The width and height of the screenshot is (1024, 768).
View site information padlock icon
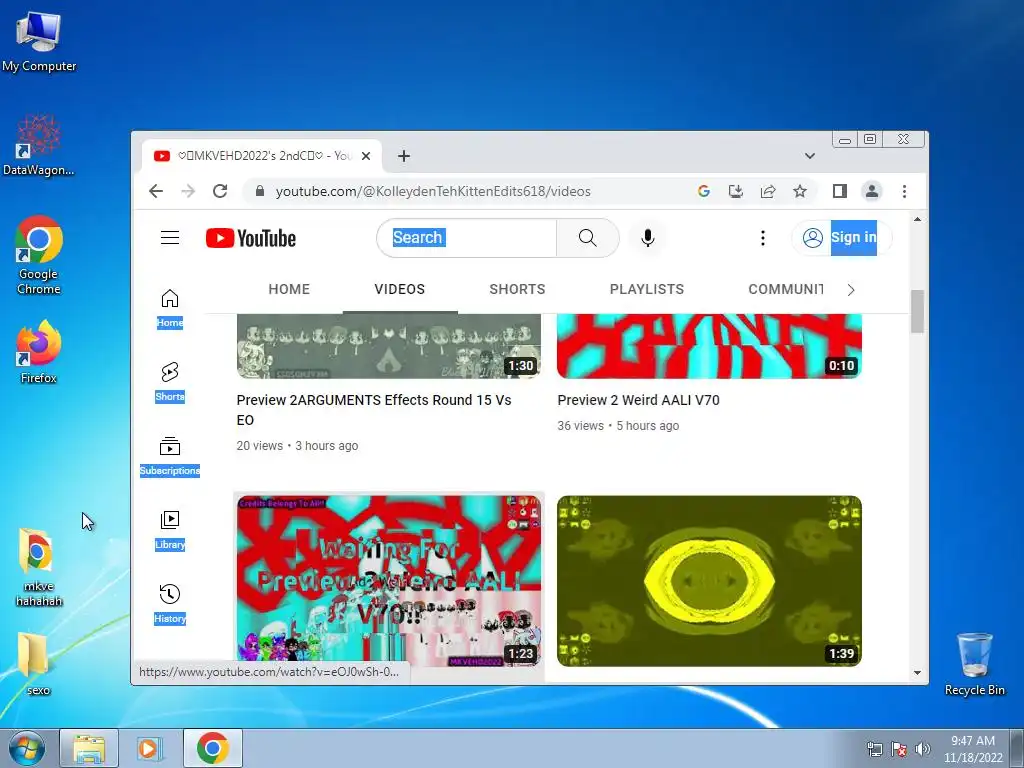click(x=259, y=191)
